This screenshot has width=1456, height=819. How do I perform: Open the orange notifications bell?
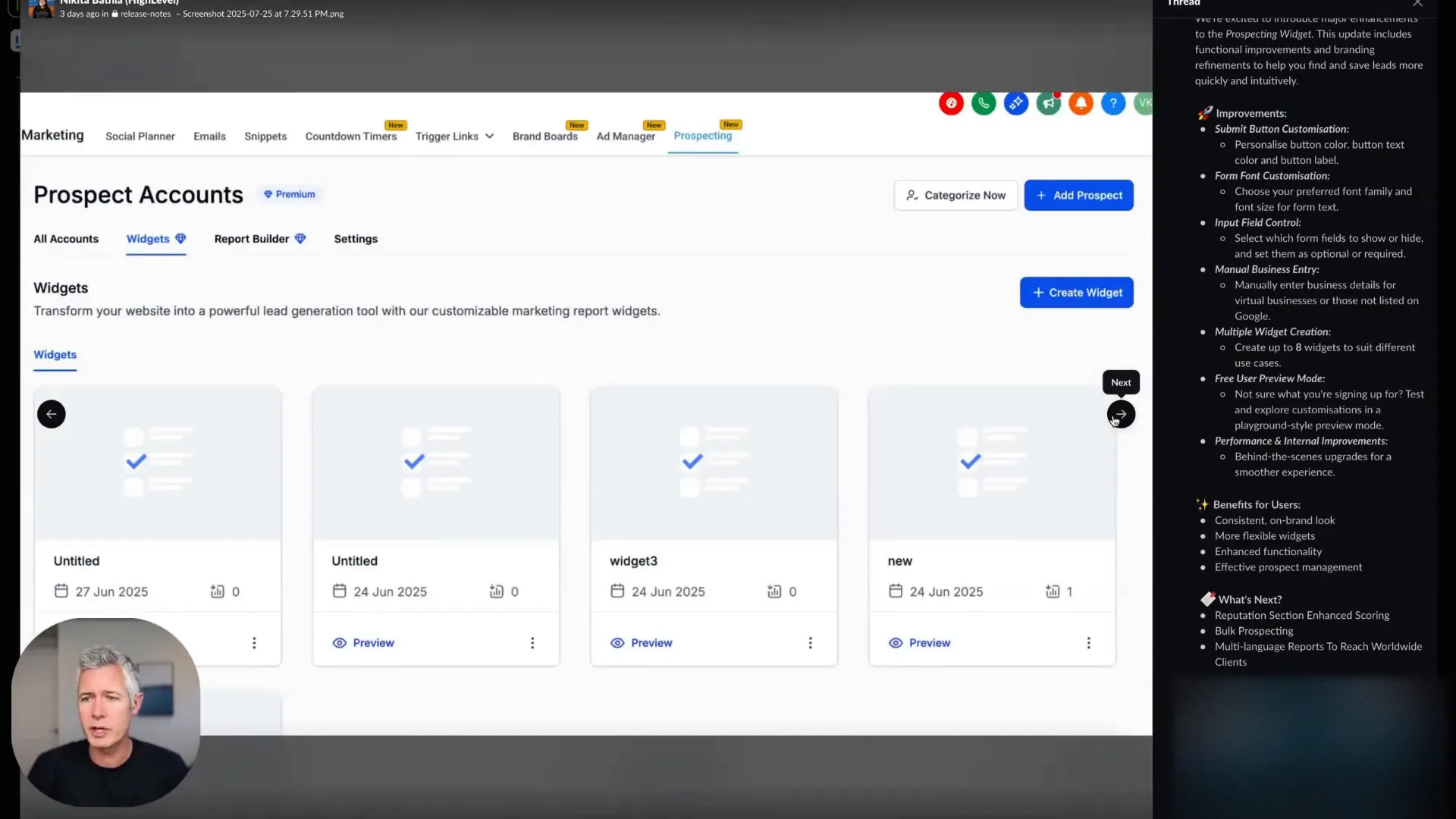tap(1081, 103)
